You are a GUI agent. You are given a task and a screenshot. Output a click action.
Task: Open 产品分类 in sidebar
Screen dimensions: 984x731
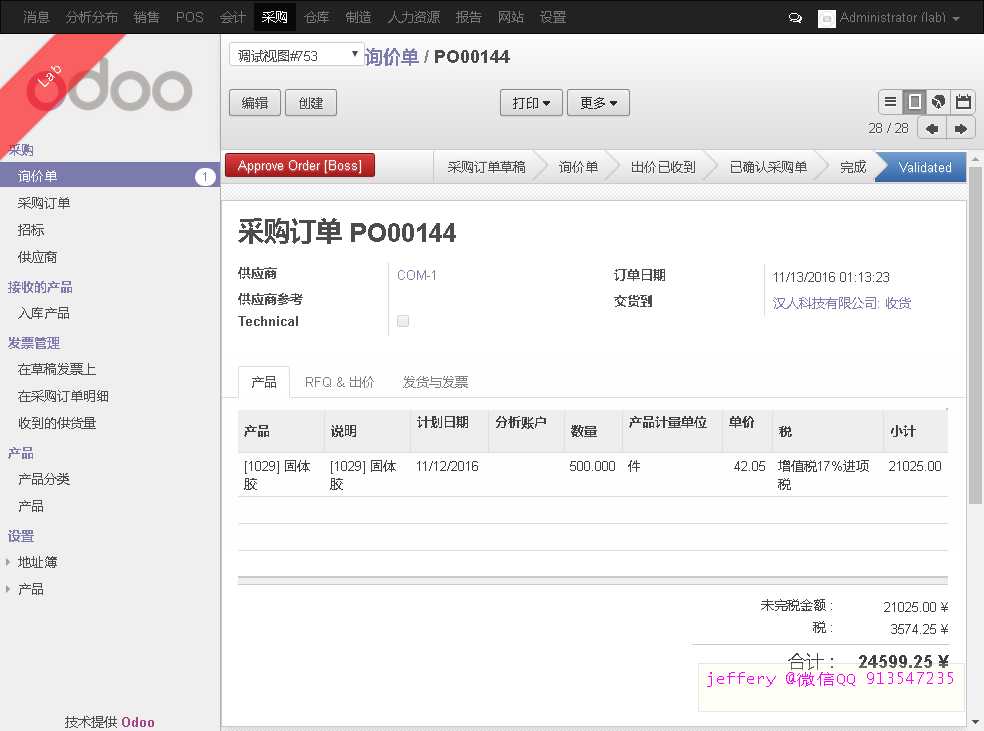44,479
